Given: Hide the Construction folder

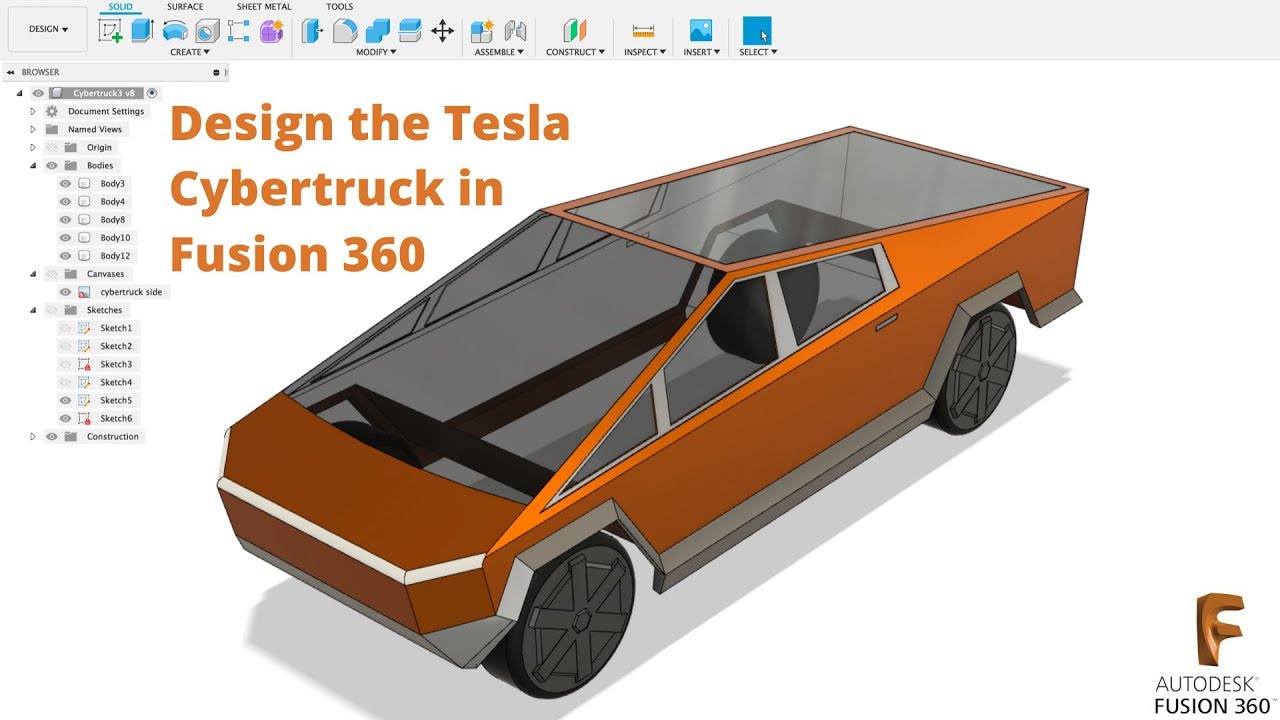Looking at the screenshot, I should (x=51, y=436).
